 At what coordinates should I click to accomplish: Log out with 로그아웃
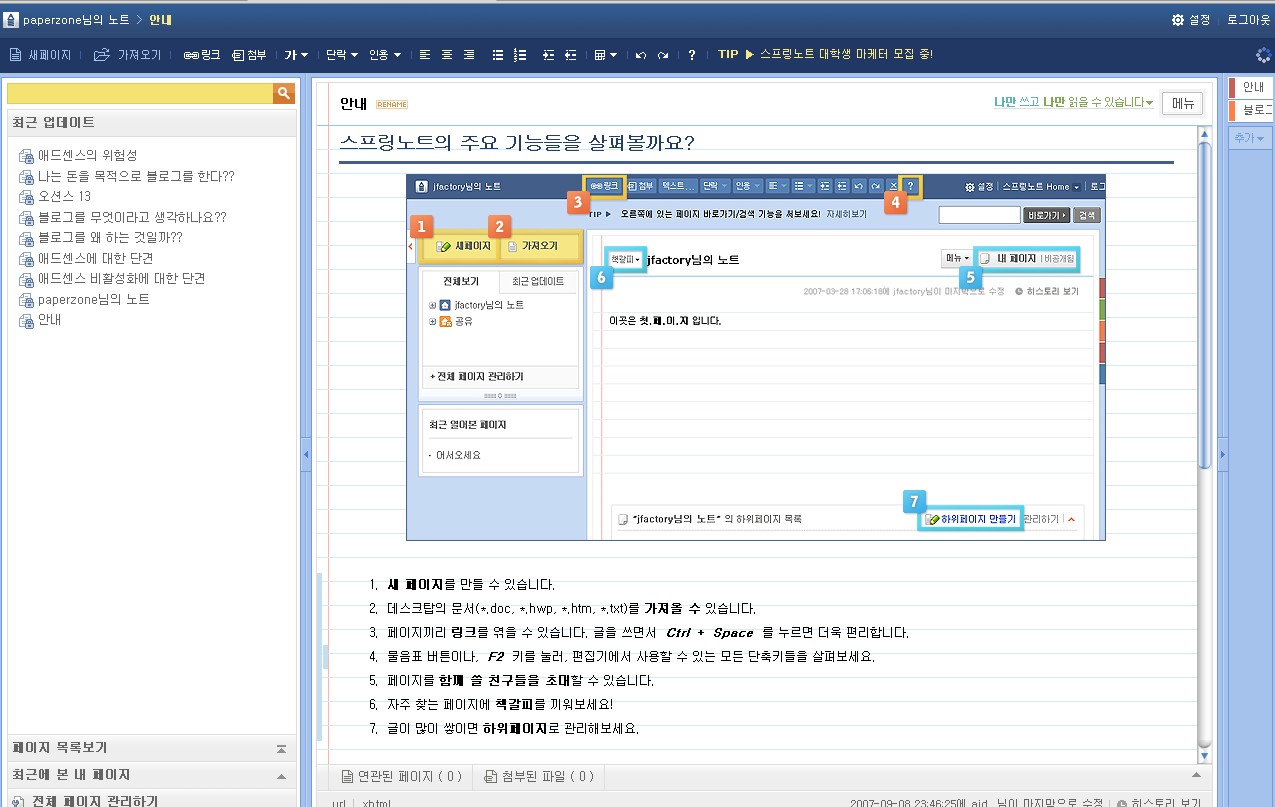[x=1248, y=19]
